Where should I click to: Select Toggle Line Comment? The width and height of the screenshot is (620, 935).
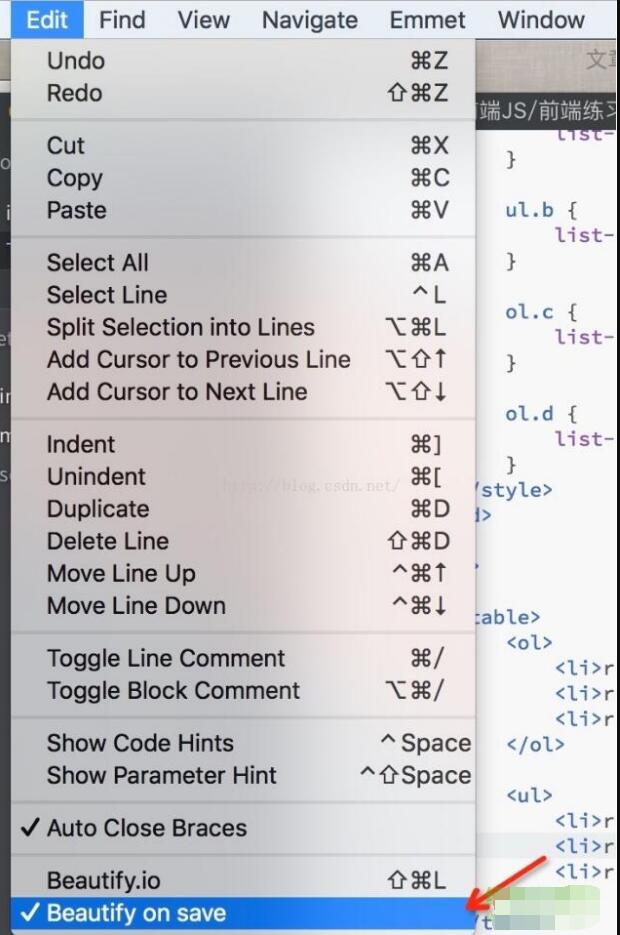[x=166, y=658]
